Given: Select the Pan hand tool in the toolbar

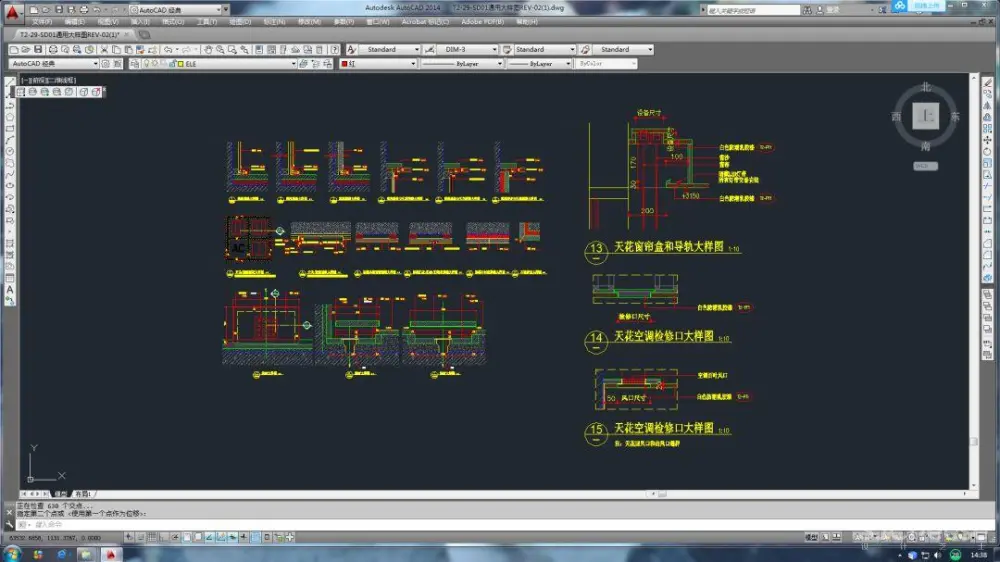Looking at the screenshot, I should 207,49.
